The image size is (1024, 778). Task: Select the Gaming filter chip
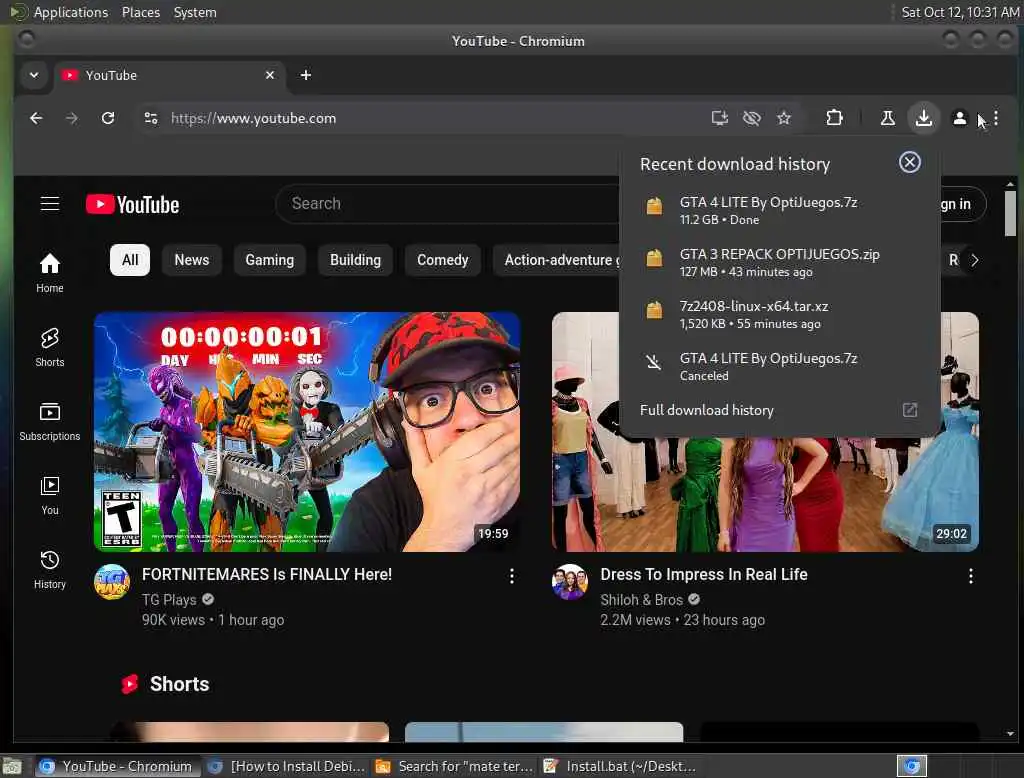270,260
